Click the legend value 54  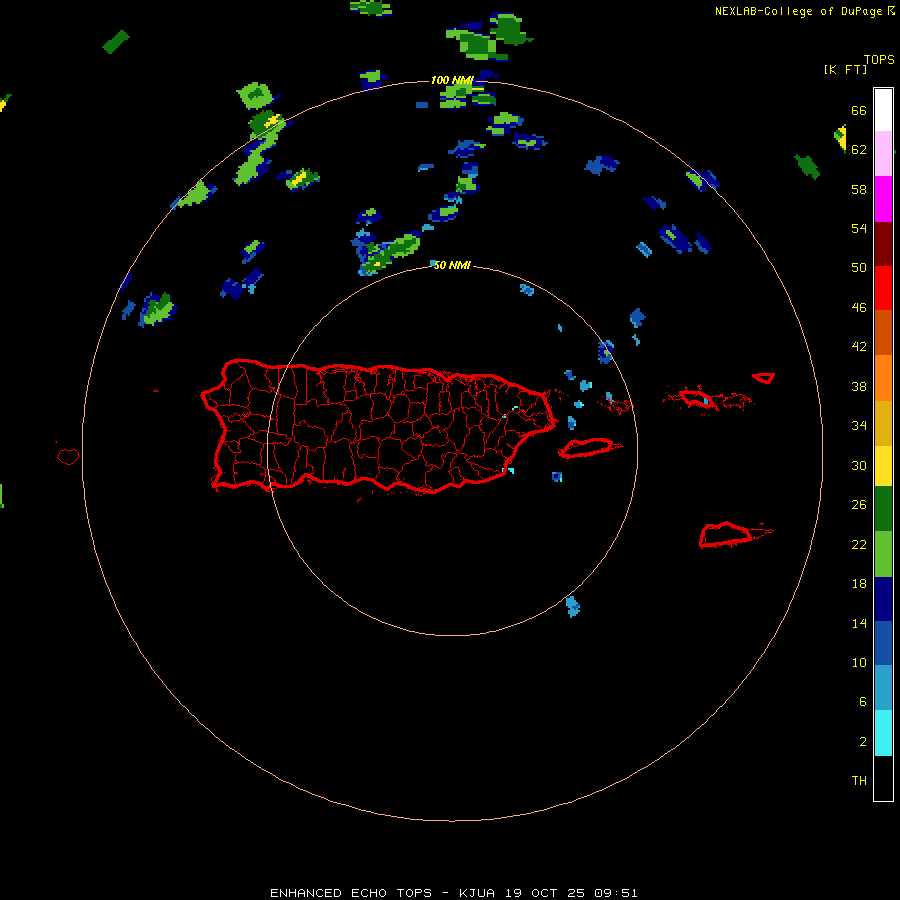(859, 228)
